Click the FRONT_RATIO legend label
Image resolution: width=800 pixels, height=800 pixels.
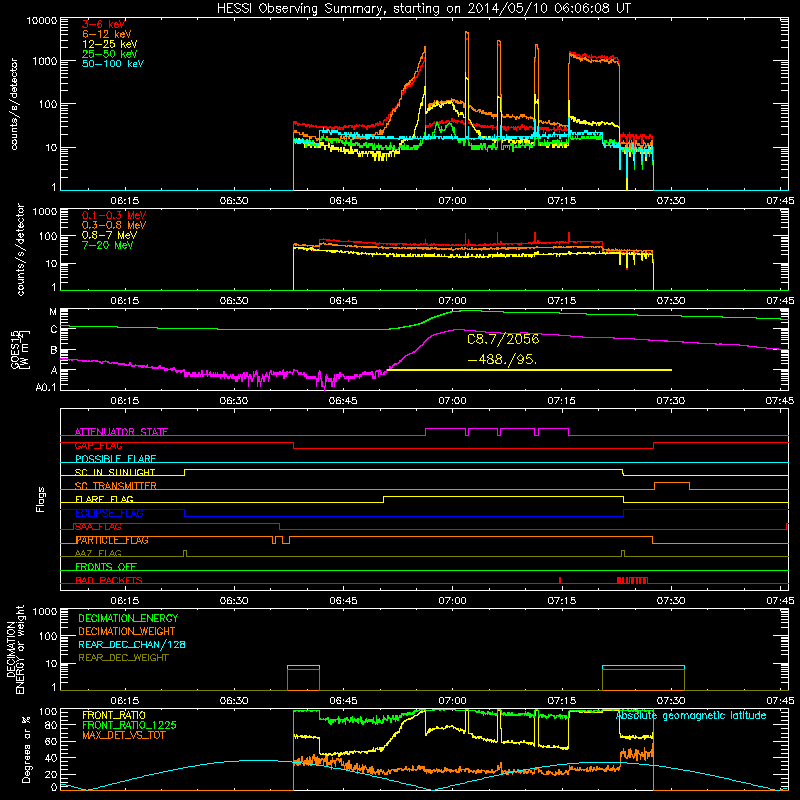[114, 715]
